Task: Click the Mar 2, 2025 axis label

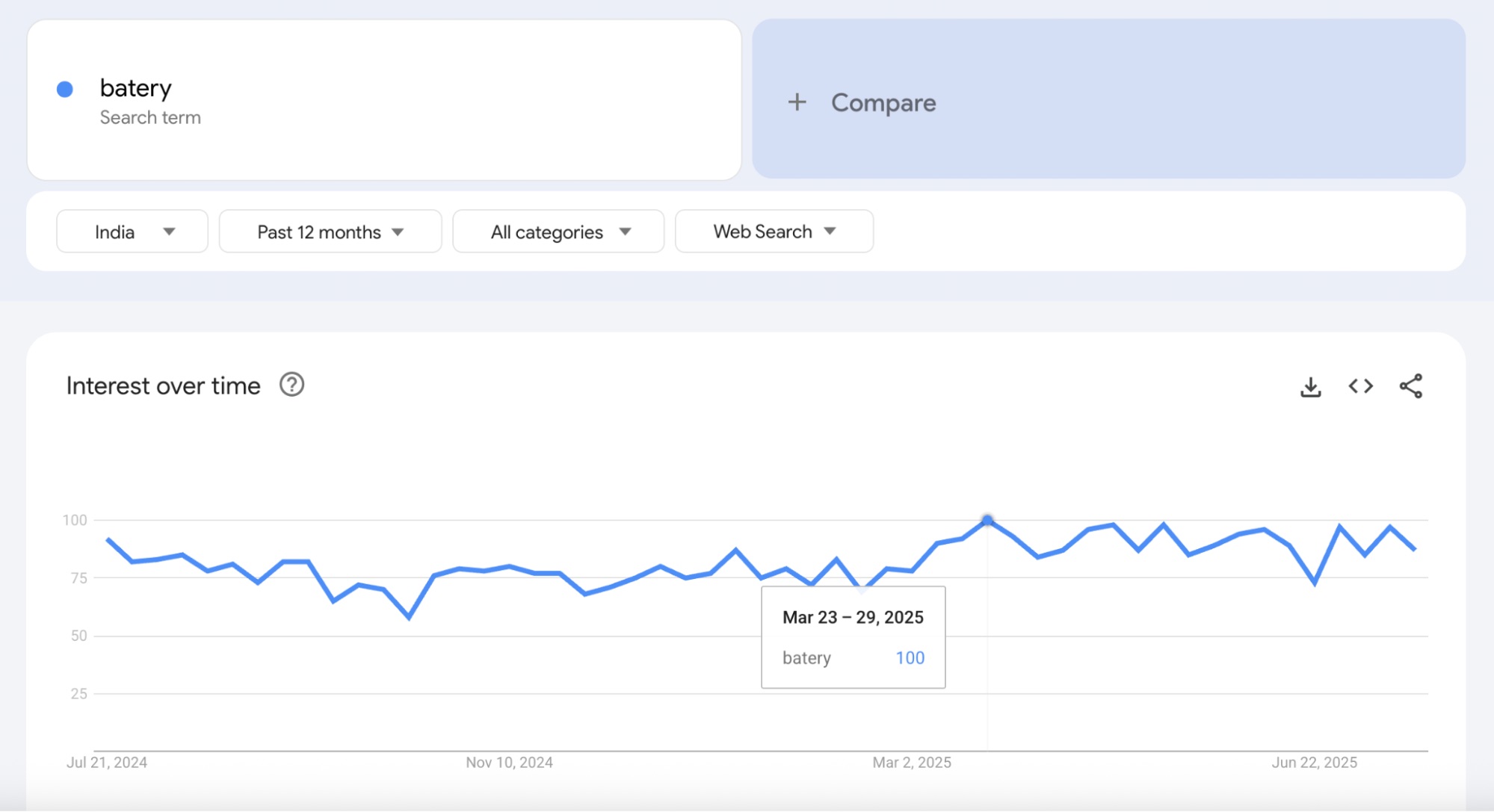Action: 912,763
